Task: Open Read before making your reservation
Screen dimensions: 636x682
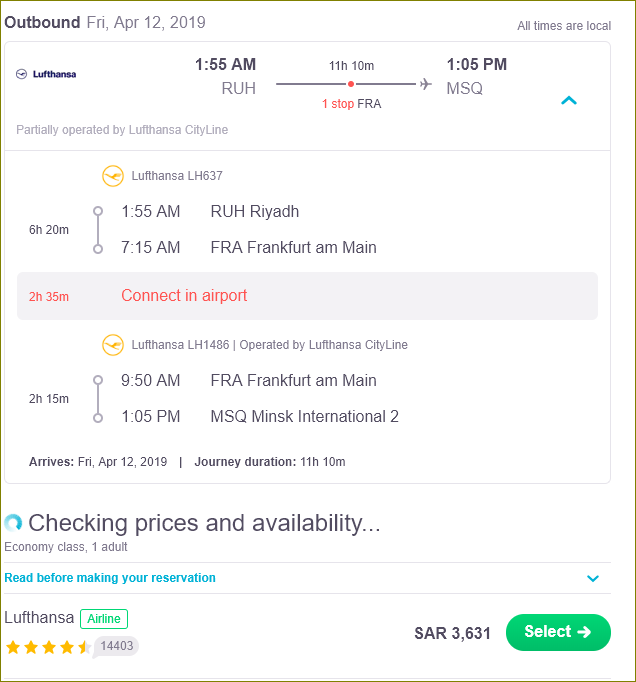Action: (x=110, y=578)
